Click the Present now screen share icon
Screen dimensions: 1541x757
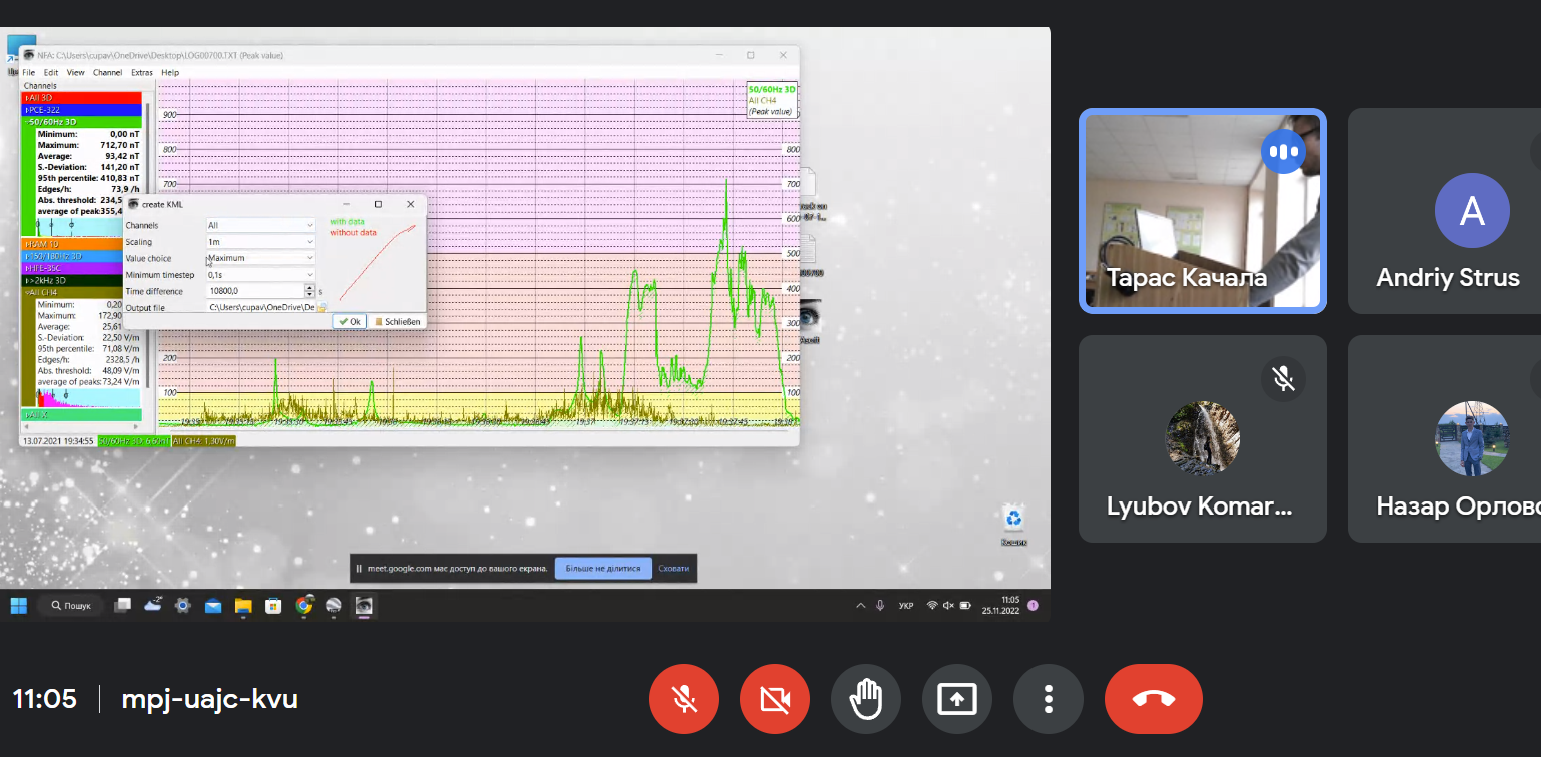pos(956,699)
